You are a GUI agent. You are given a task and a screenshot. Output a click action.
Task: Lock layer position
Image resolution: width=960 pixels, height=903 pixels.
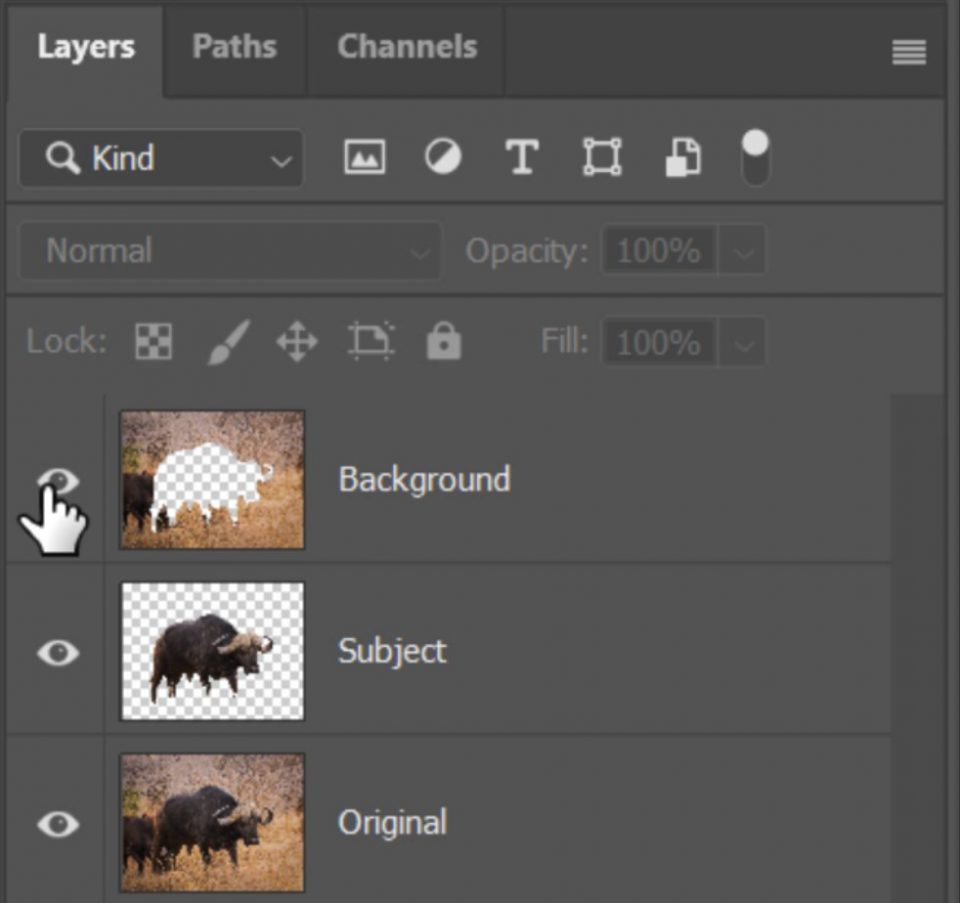(x=296, y=341)
